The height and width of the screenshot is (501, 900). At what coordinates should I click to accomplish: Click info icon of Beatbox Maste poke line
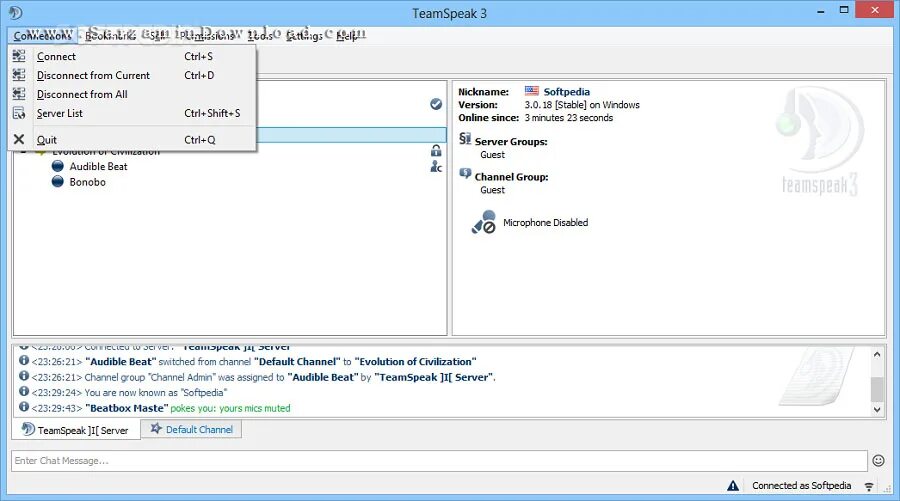(24, 407)
